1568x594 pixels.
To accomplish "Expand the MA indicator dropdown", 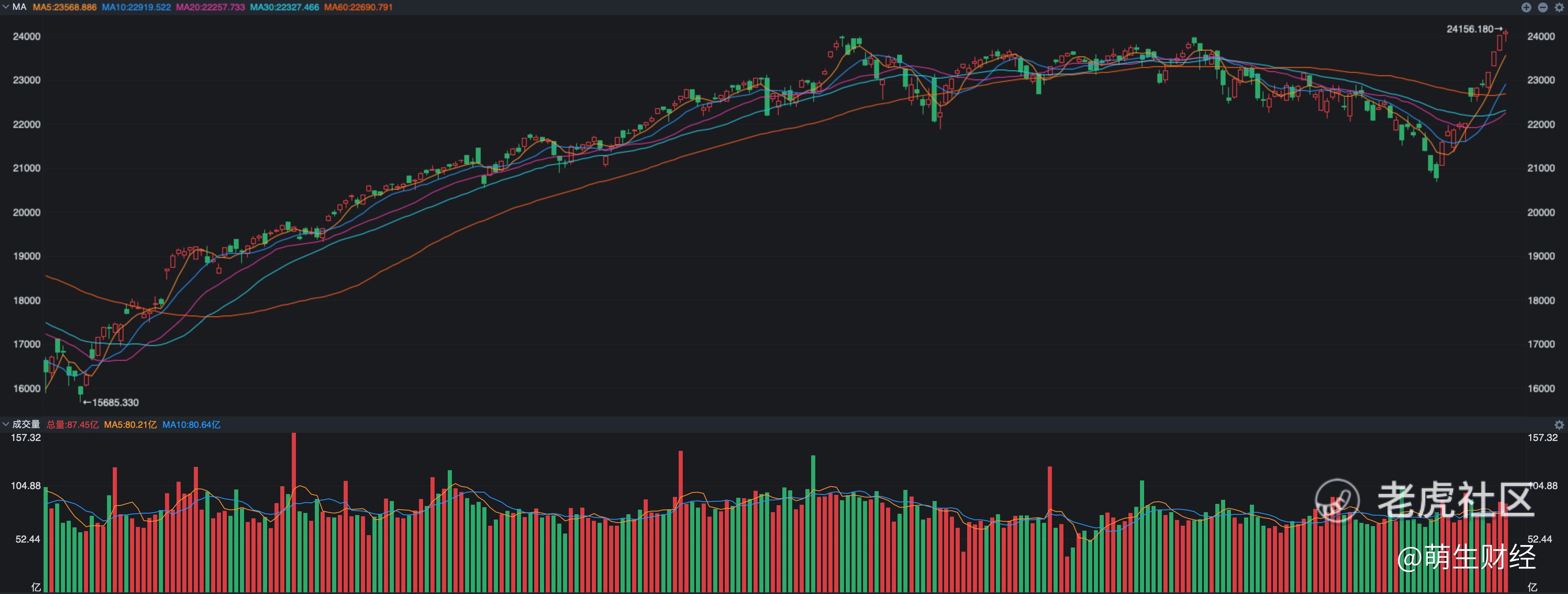I will 5,7.
